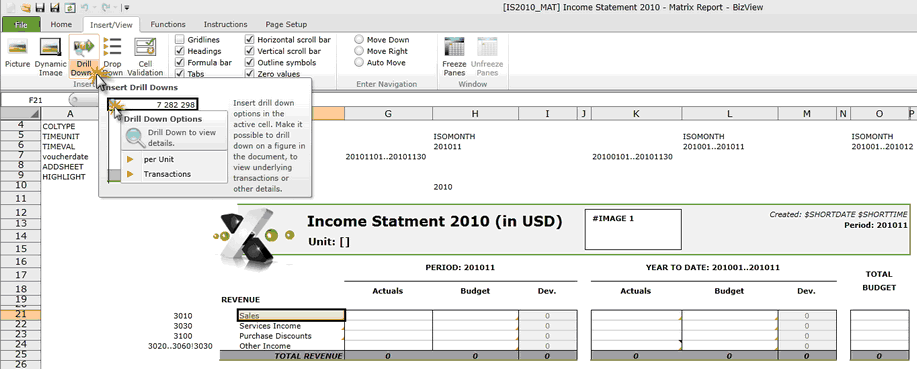917x369 pixels.
Task: Toggle the Formula bar checkbox
Action: pos(180,63)
